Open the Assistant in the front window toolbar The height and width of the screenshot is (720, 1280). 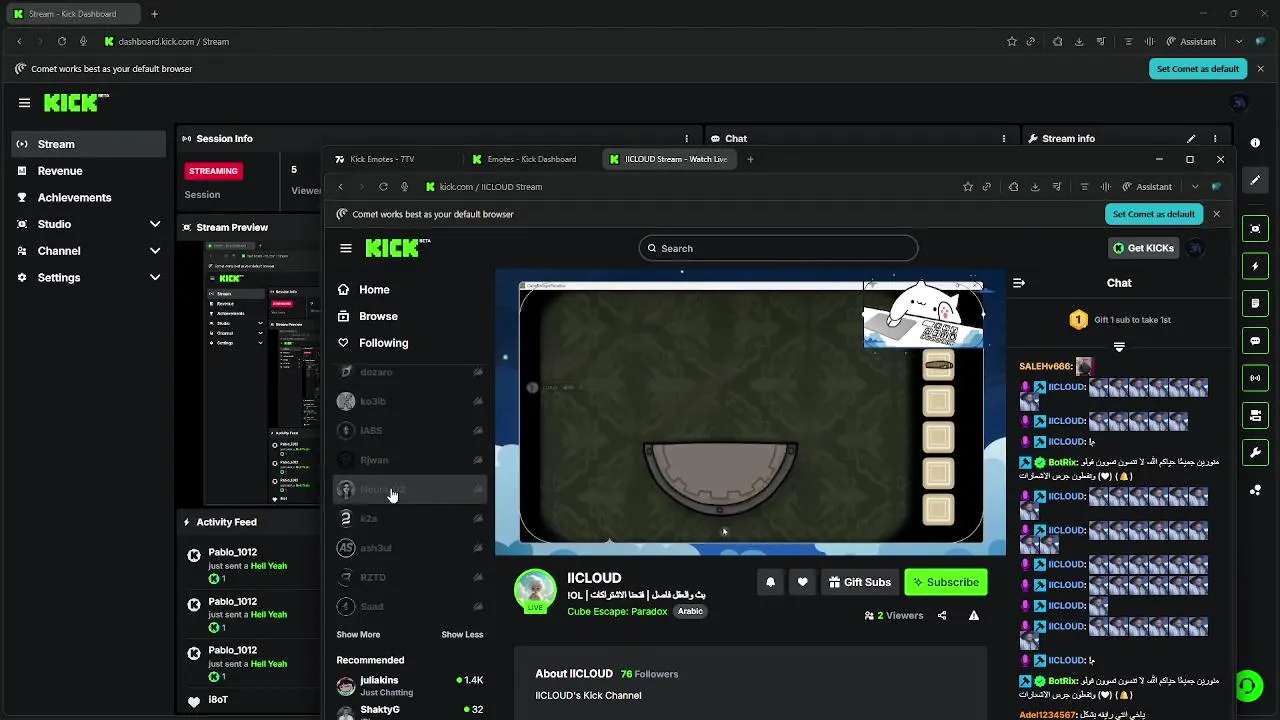pyautogui.click(x=1147, y=187)
